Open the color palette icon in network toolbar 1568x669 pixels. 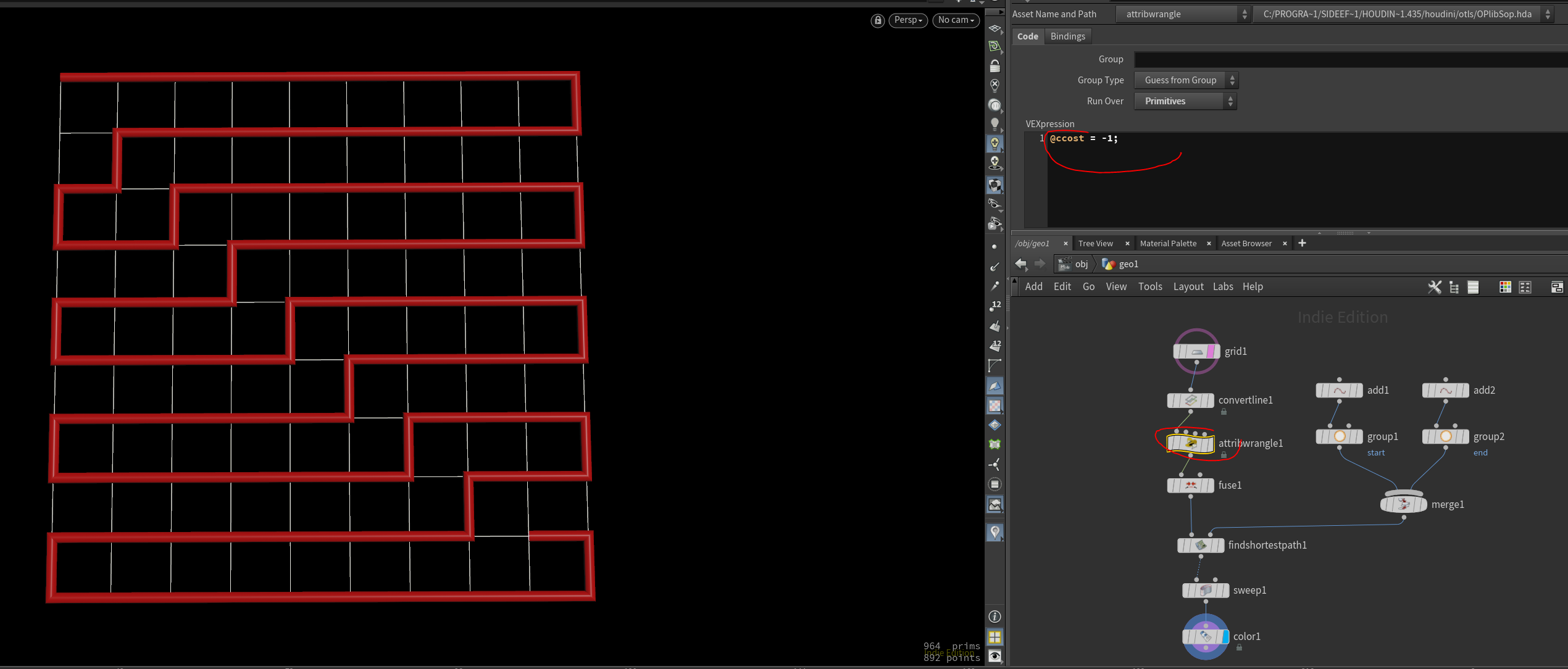(1505, 287)
